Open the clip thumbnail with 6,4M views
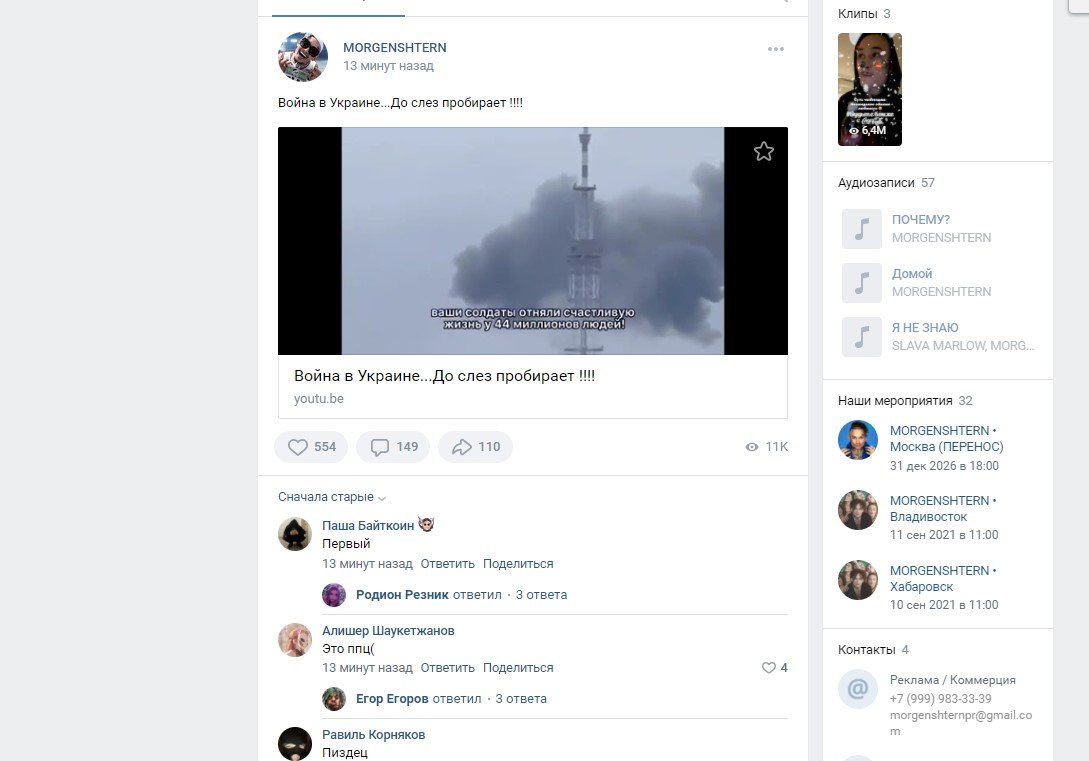This screenshot has width=1089, height=761. tap(869, 89)
